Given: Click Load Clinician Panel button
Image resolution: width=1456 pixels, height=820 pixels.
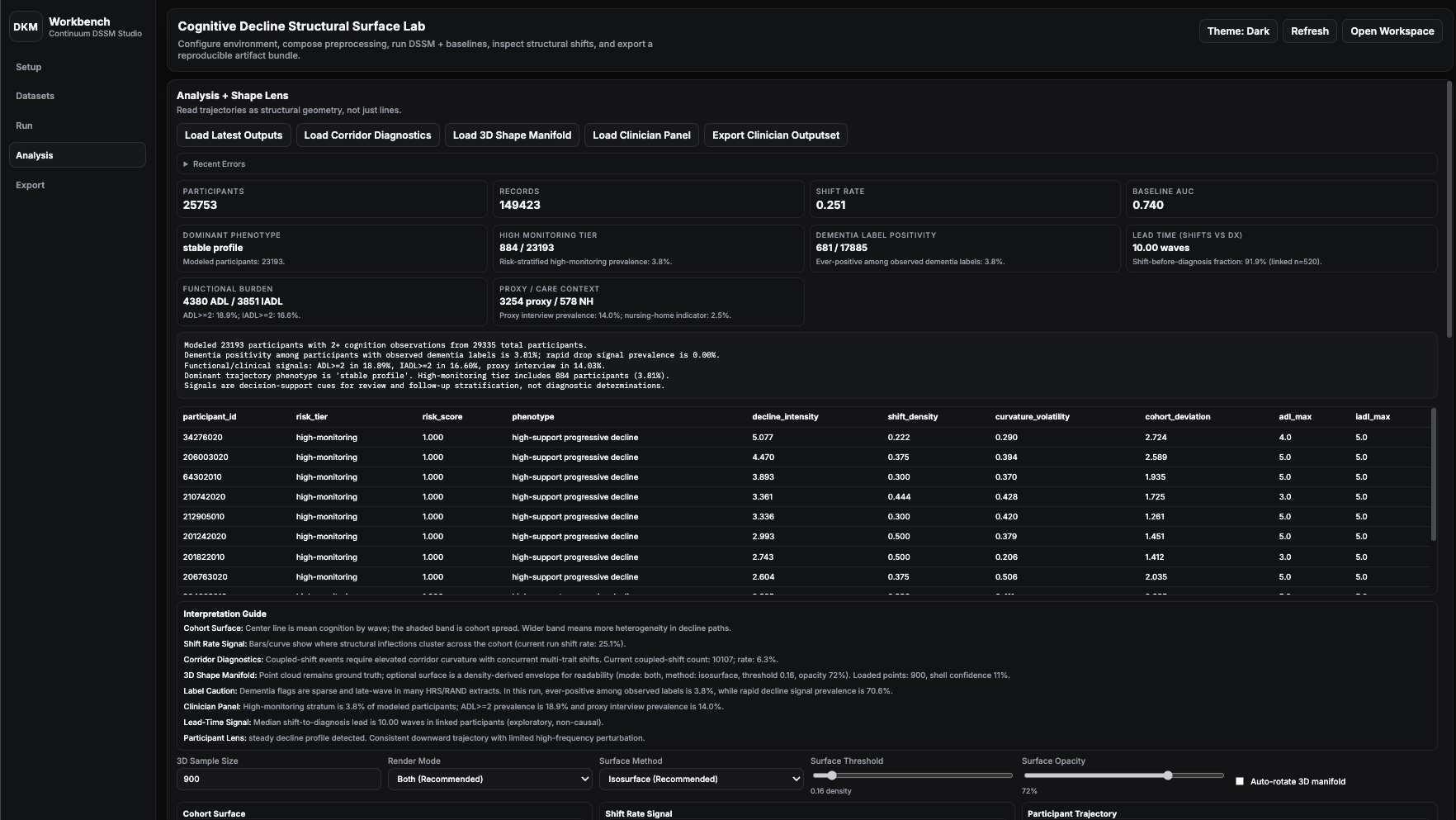Looking at the screenshot, I should [x=641, y=135].
